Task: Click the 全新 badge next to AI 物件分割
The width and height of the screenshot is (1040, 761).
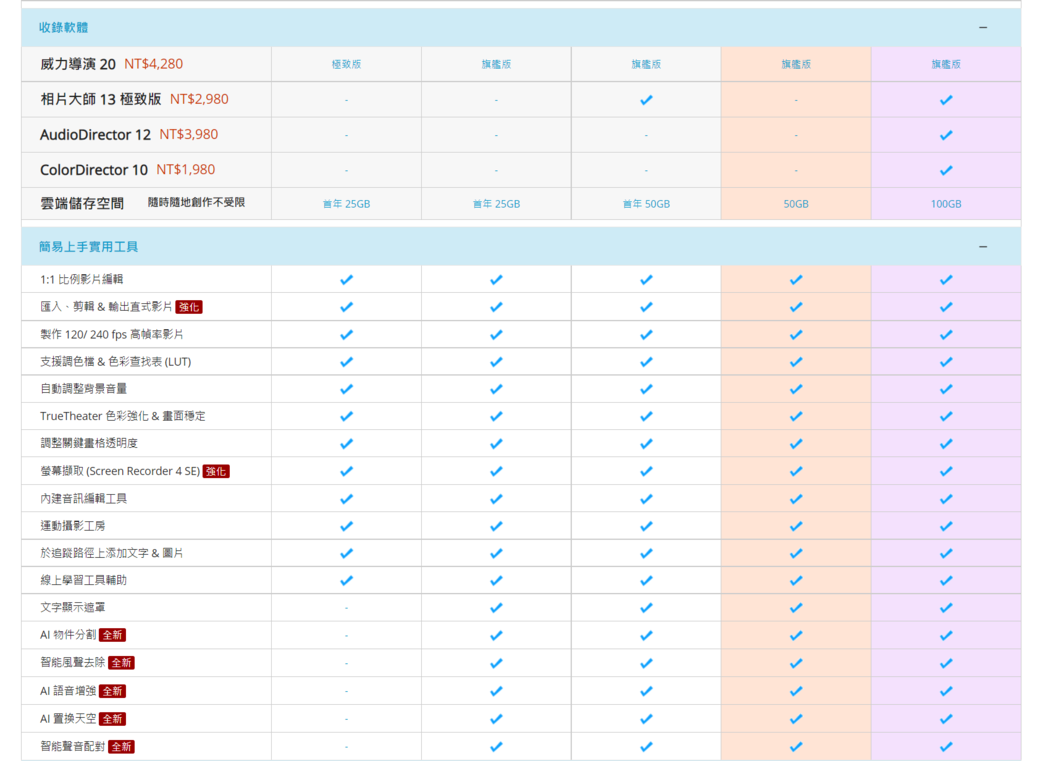Action: (113, 635)
